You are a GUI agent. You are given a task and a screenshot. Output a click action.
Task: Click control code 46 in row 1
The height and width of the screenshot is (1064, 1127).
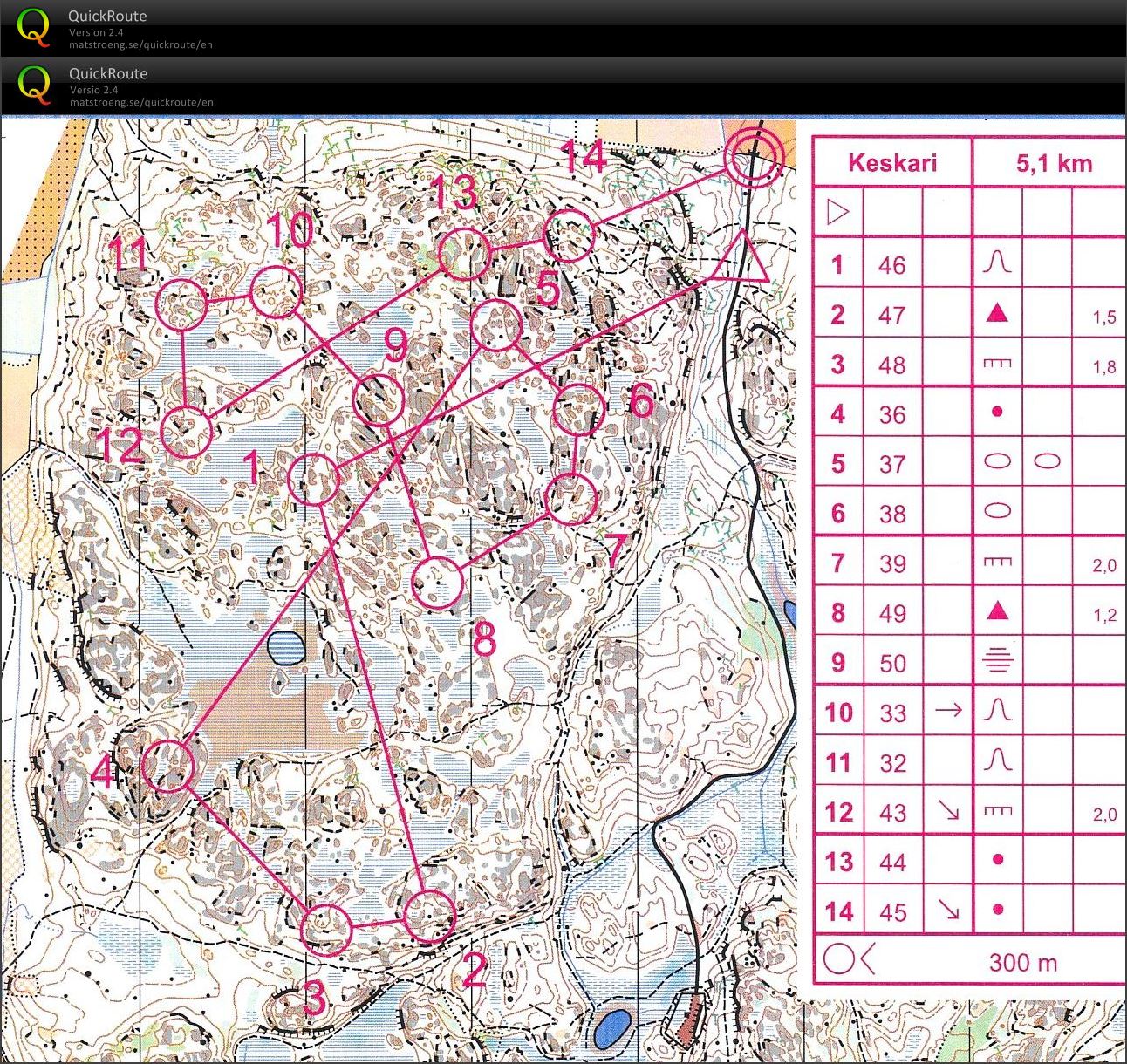(x=891, y=265)
